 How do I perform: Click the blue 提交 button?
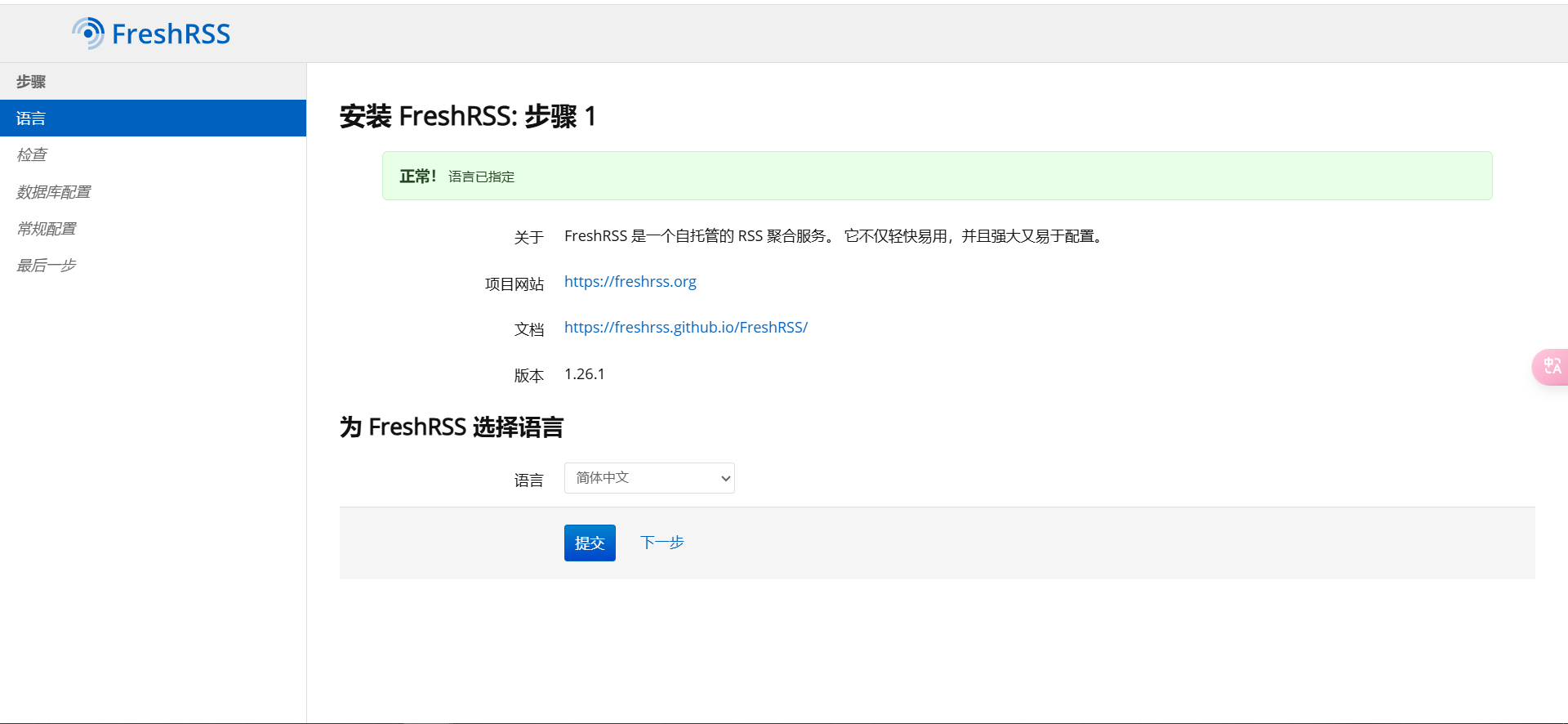pos(590,543)
